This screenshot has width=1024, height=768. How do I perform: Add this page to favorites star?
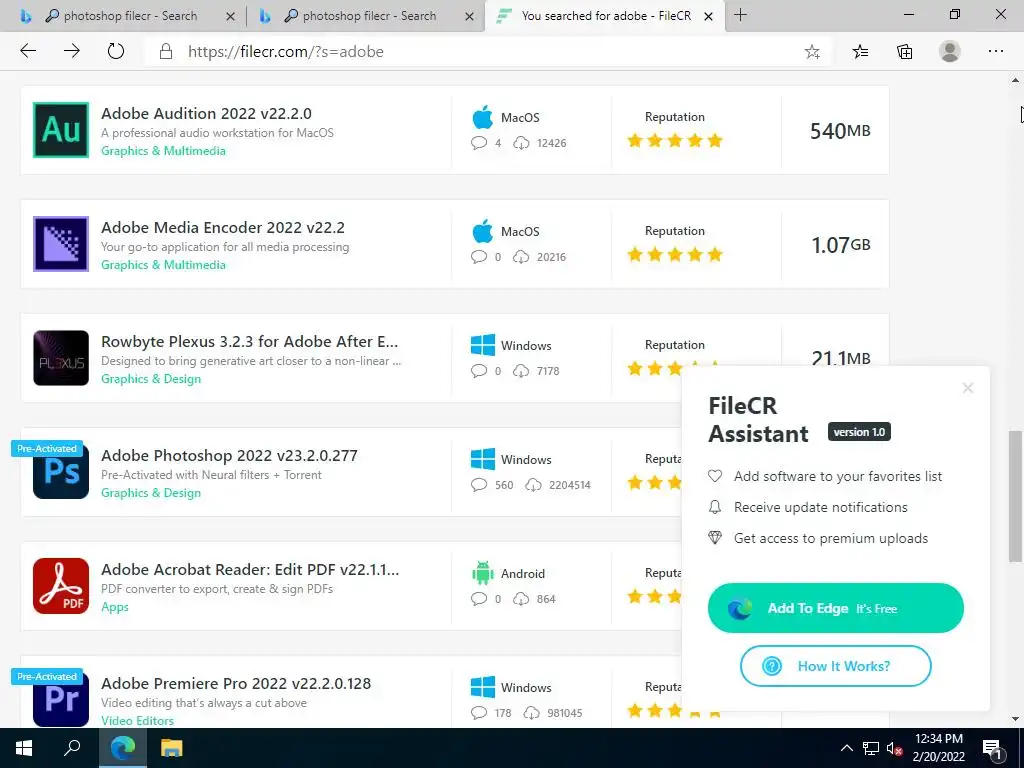[x=812, y=52]
